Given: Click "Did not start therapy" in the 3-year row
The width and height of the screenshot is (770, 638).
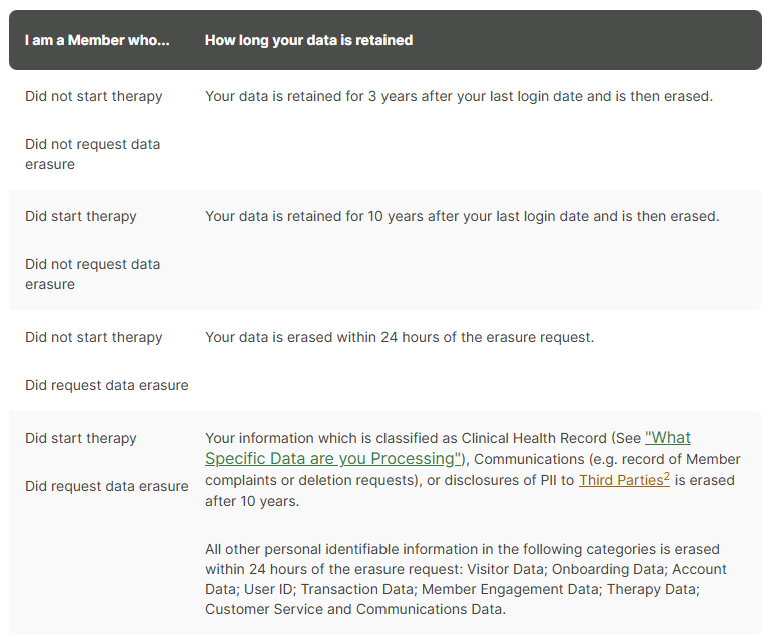Looking at the screenshot, I should click(94, 96).
